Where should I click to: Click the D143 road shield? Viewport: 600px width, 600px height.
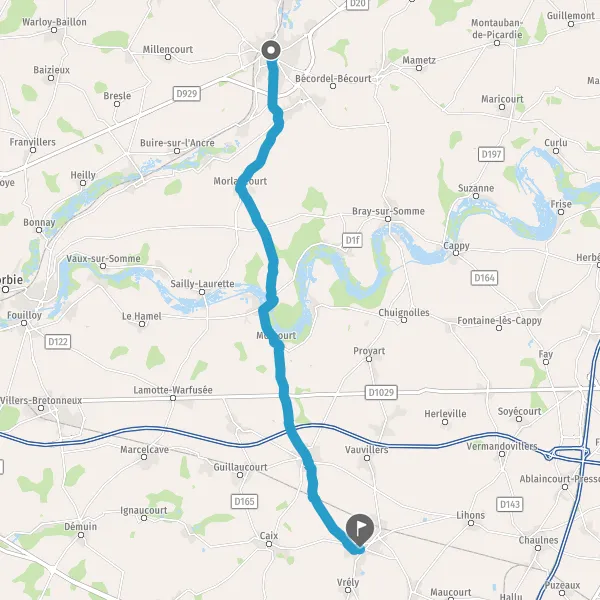(x=510, y=504)
